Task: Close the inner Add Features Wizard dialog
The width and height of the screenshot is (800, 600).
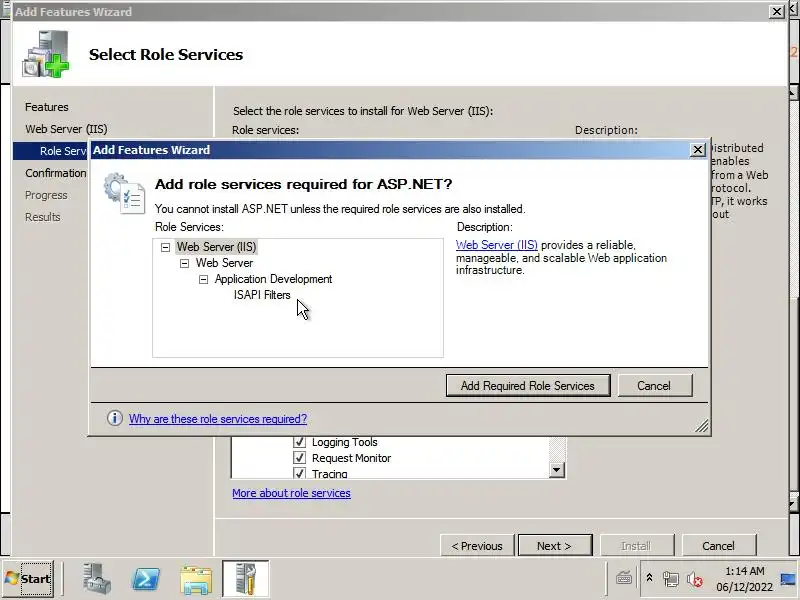Action: tap(697, 150)
